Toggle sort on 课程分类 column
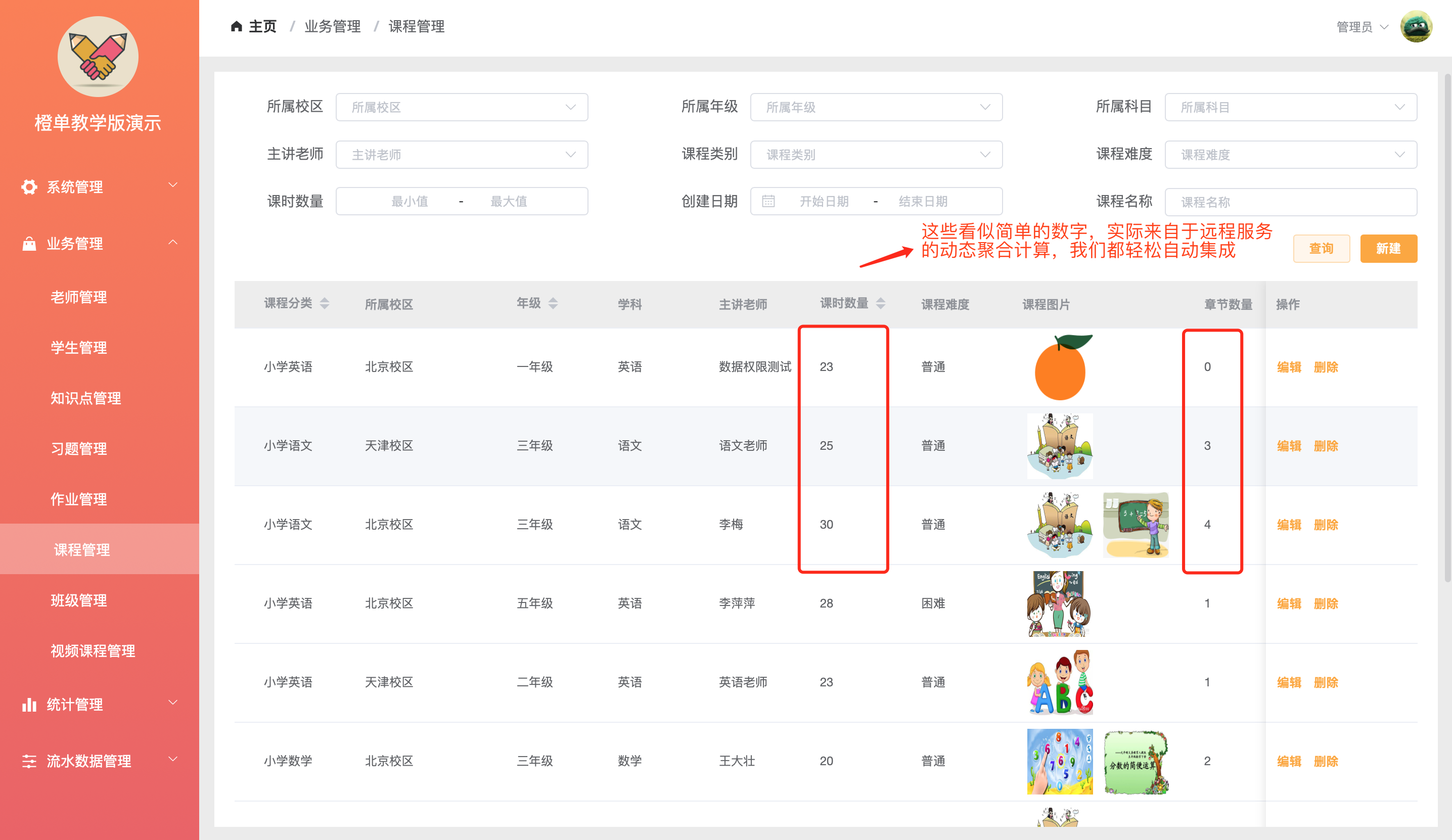 [325, 303]
